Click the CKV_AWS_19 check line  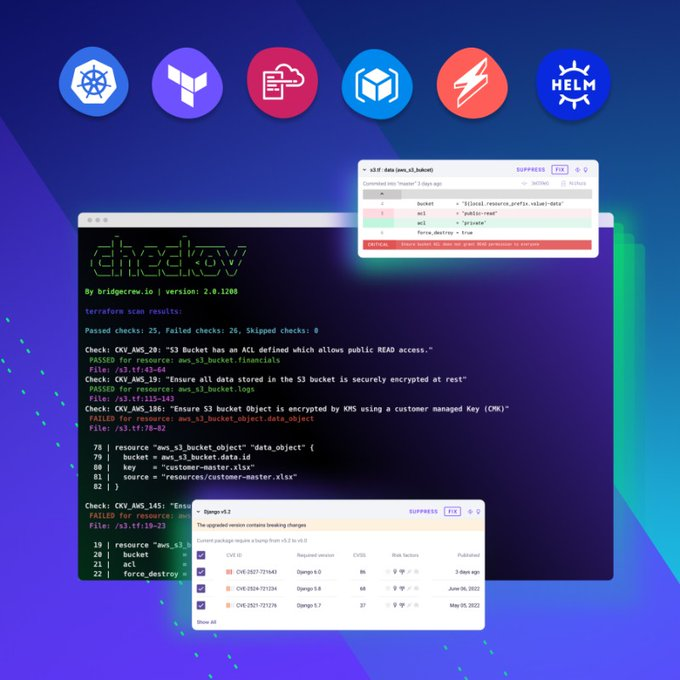tap(276, 379)
